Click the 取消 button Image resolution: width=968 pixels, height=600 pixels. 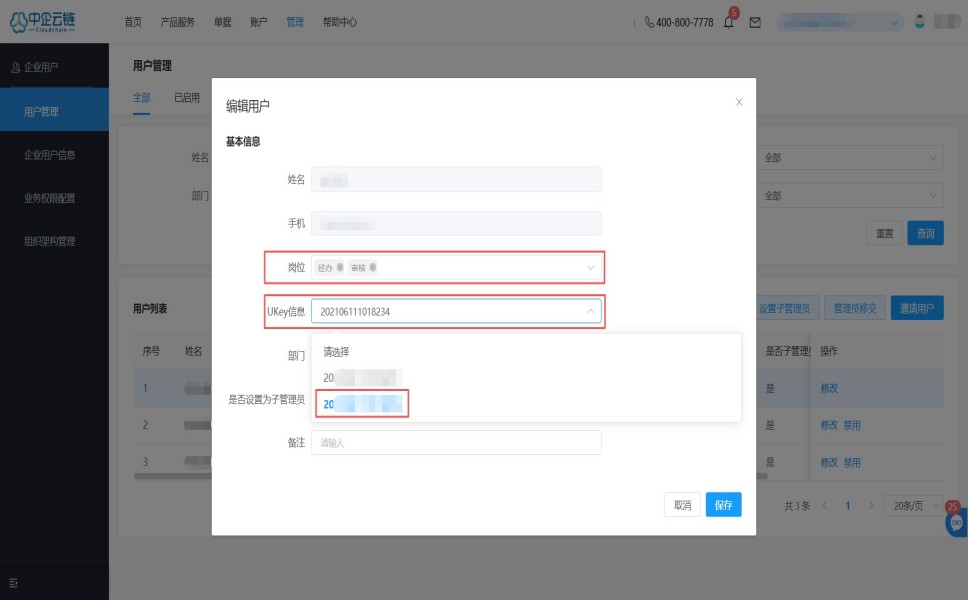click(x=682, y=505)
